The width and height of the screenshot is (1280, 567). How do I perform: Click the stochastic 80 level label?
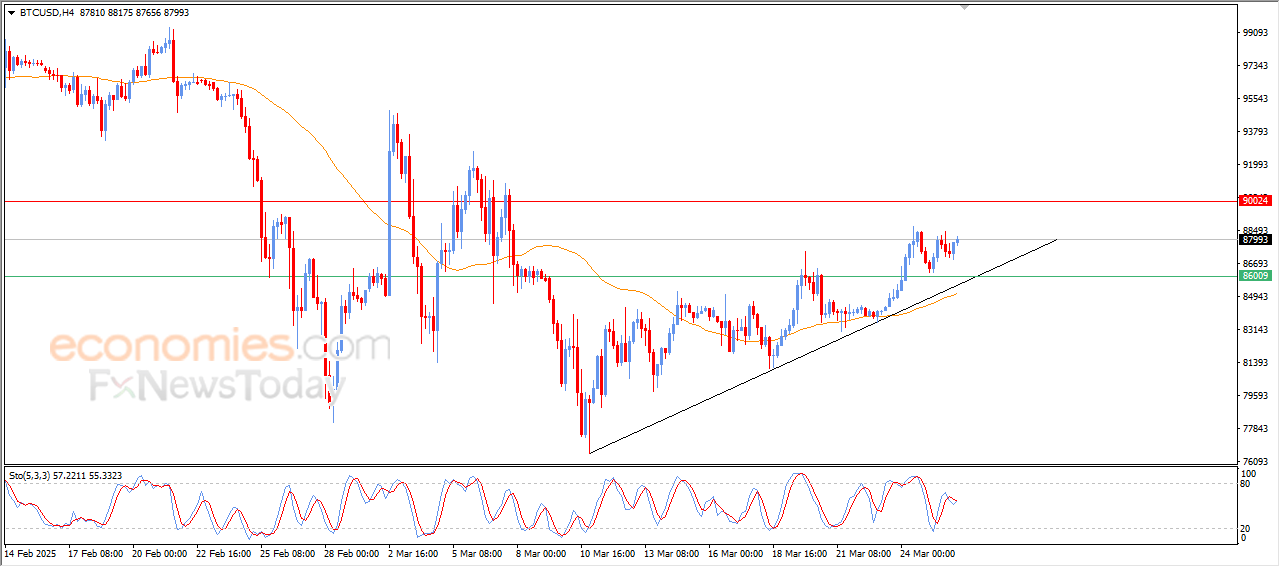[1246, 484]
